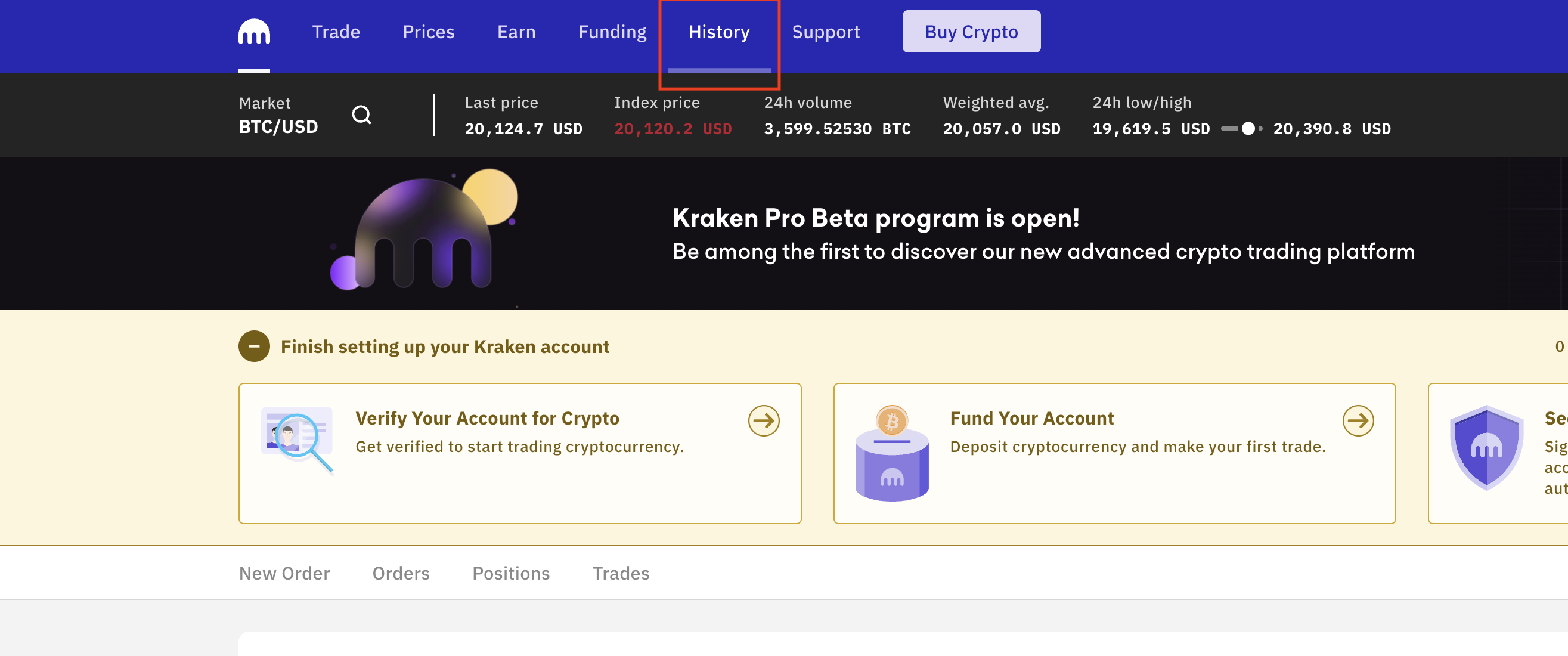Click the Verify Your Account arrow icon
The image size is (1568, 656).
click(763, 420)
